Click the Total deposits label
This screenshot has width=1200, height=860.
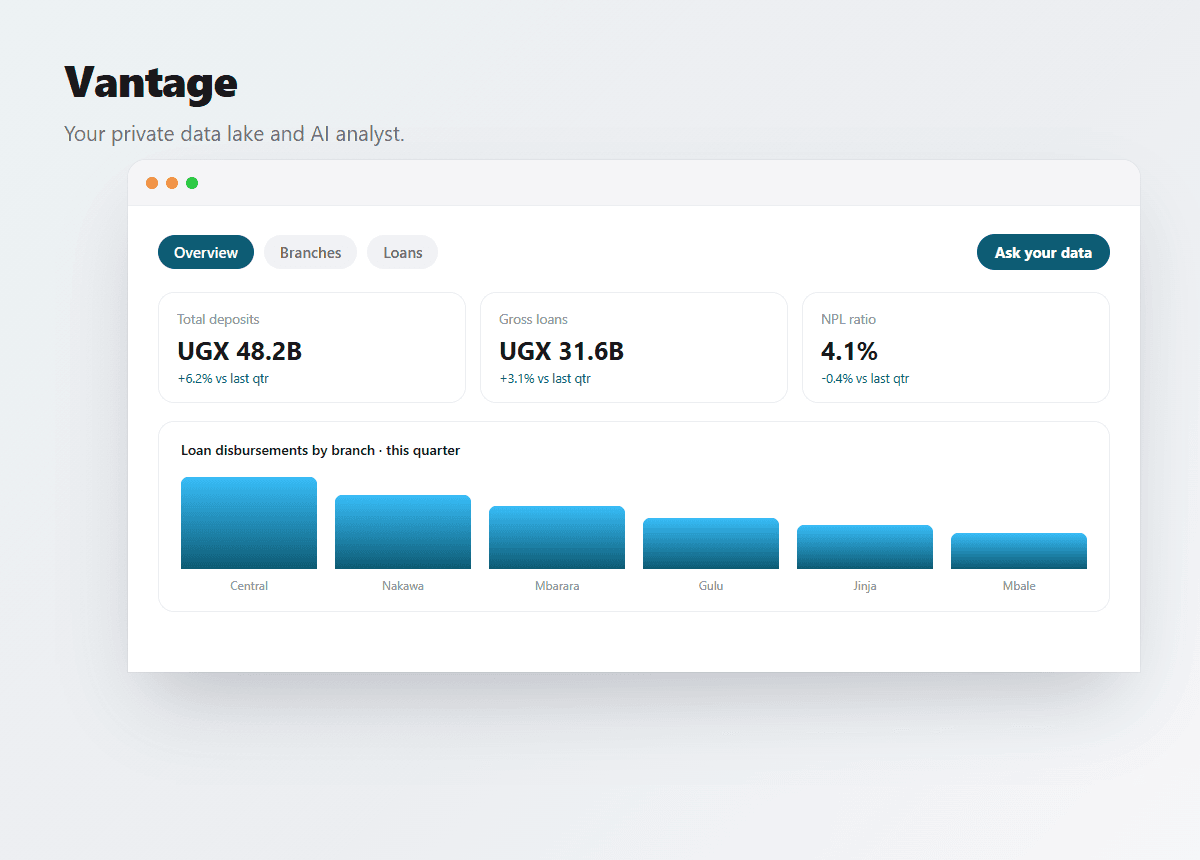click(218, 319)
